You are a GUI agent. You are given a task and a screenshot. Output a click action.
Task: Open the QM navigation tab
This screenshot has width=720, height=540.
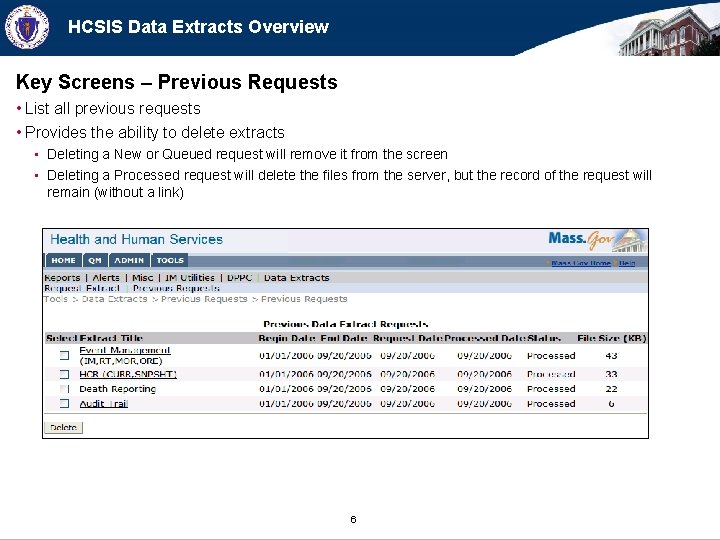tap(95, 260)
